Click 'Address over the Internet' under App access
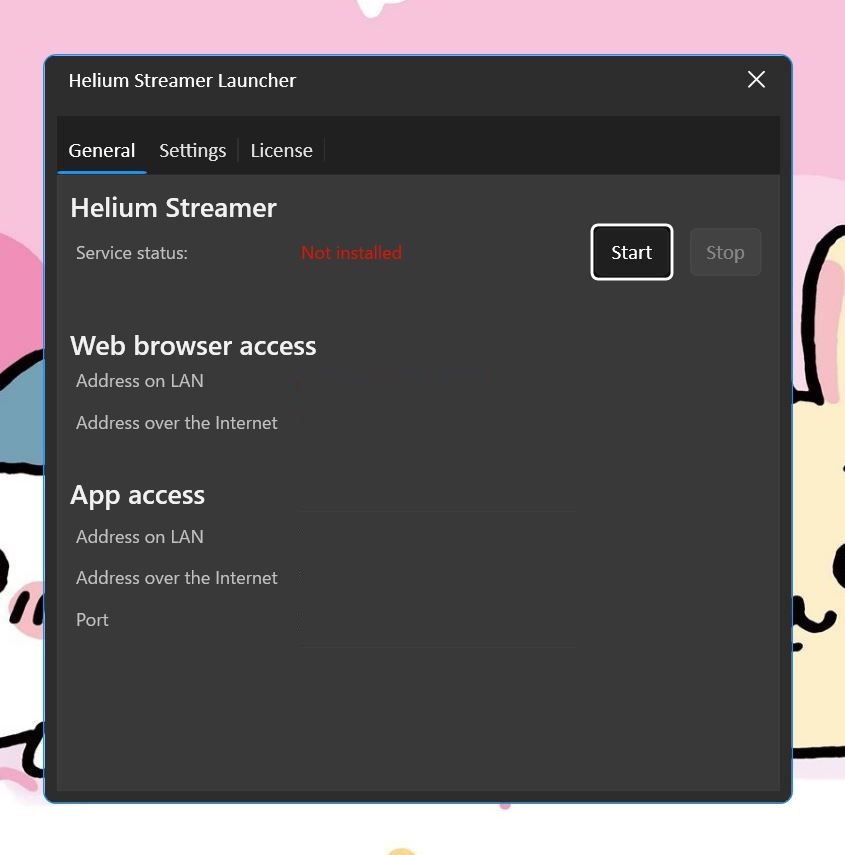 click(177, 577)
